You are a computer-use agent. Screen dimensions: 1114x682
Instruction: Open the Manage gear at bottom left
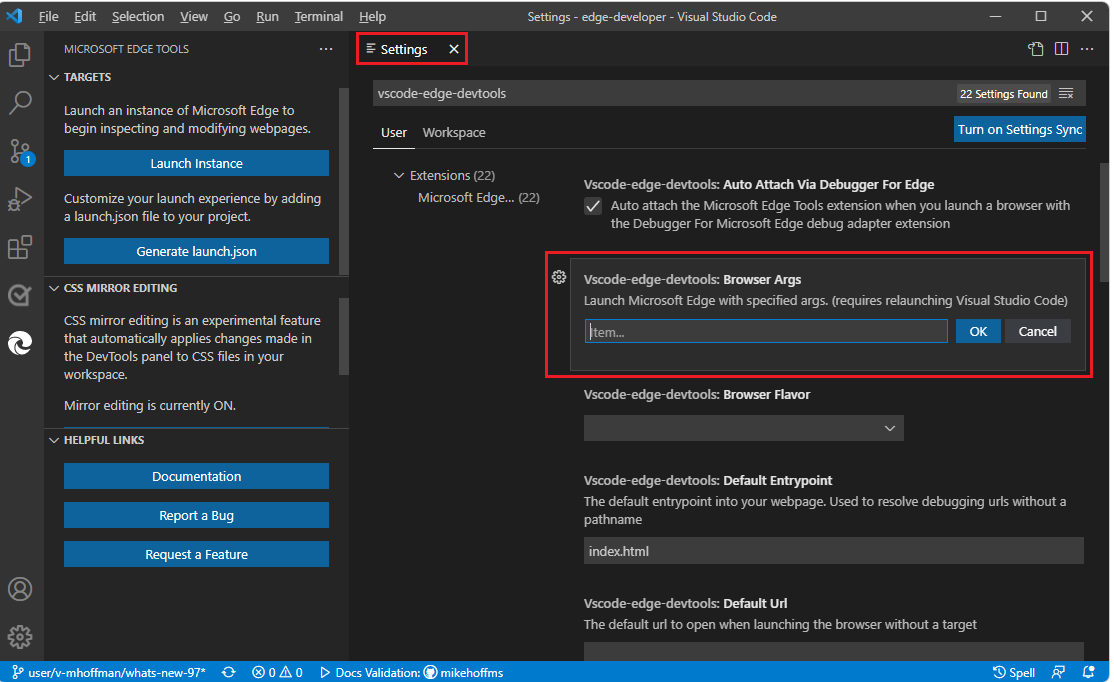pyautogui.click(x=21, y=637)
